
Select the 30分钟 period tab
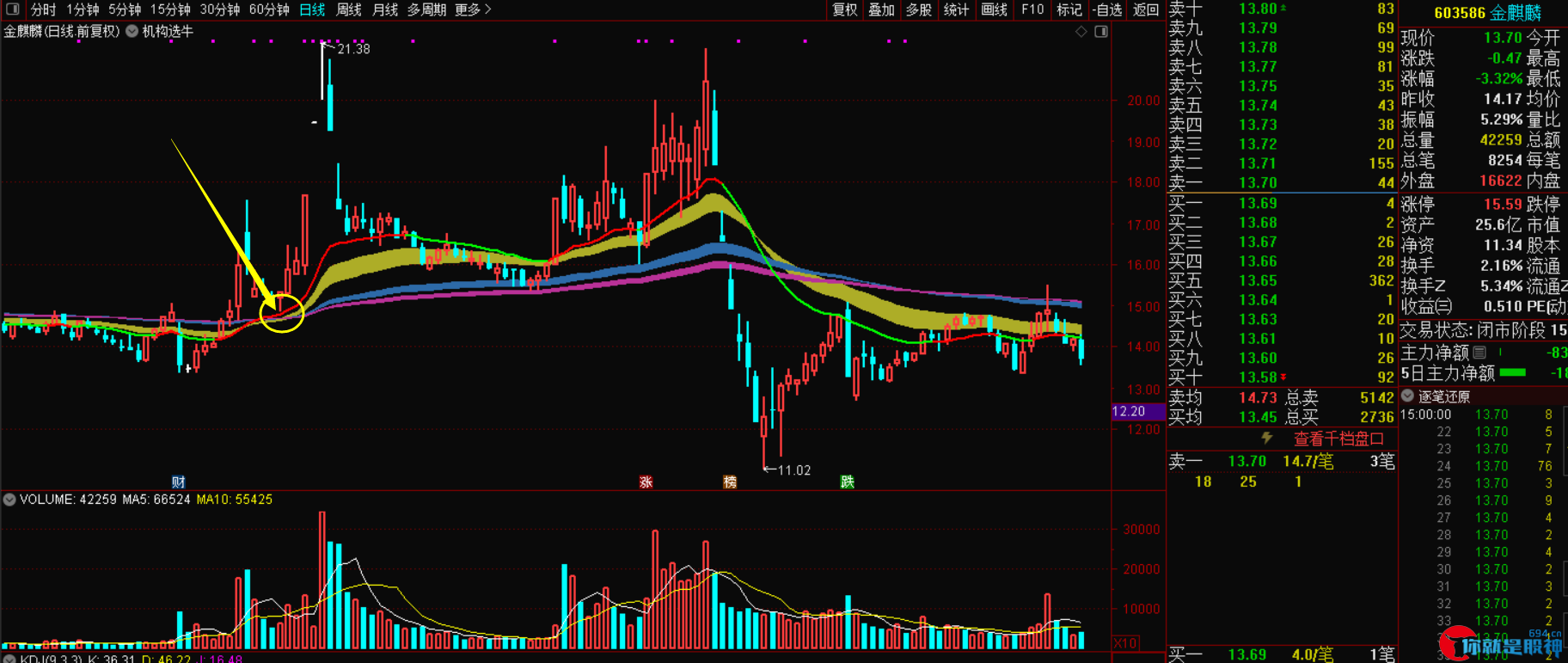219,9
